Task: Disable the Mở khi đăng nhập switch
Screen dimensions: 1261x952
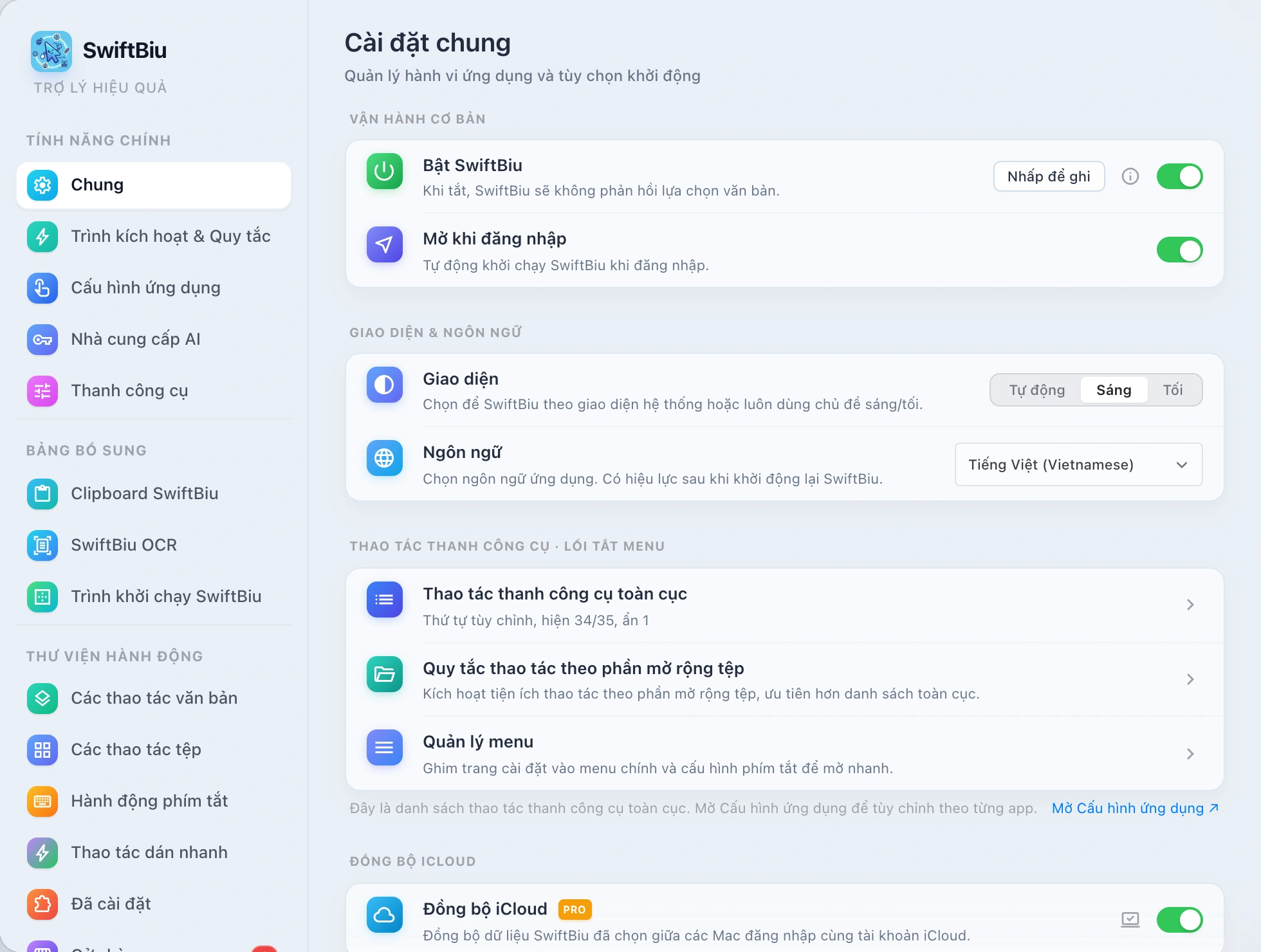Action: click(x=1180, y=250)
